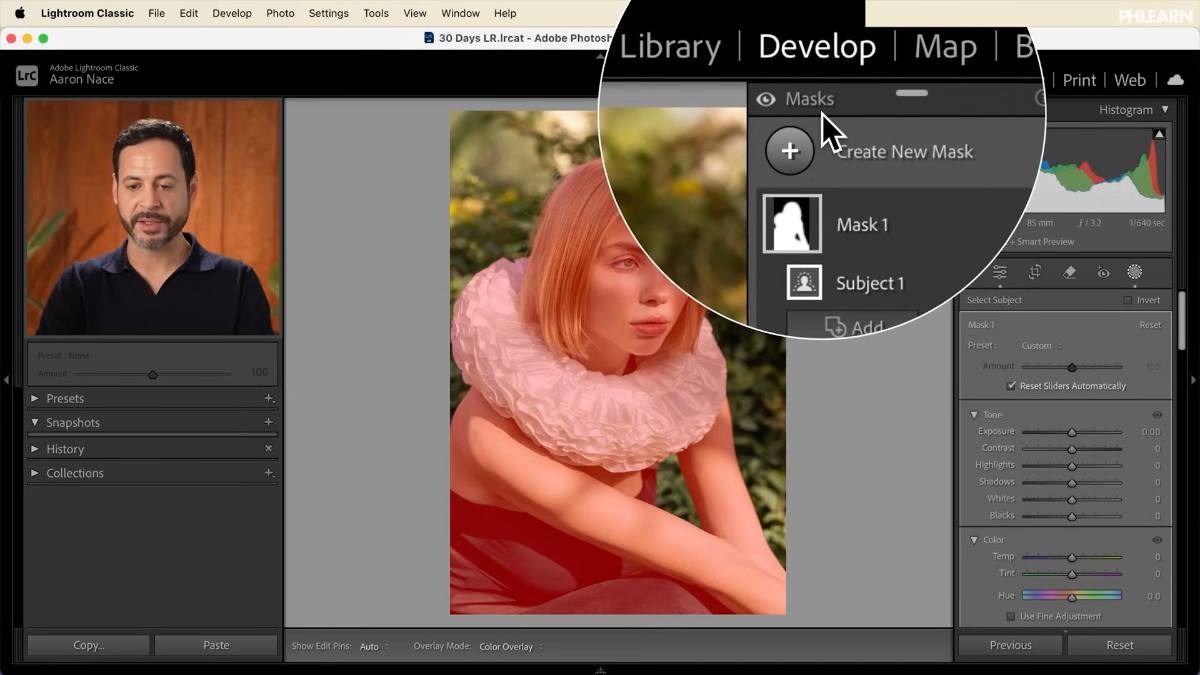Open Show Edit Pins Auto dropdown
1200x675 pixels.
pyautogui.click(x=374, y=647)
